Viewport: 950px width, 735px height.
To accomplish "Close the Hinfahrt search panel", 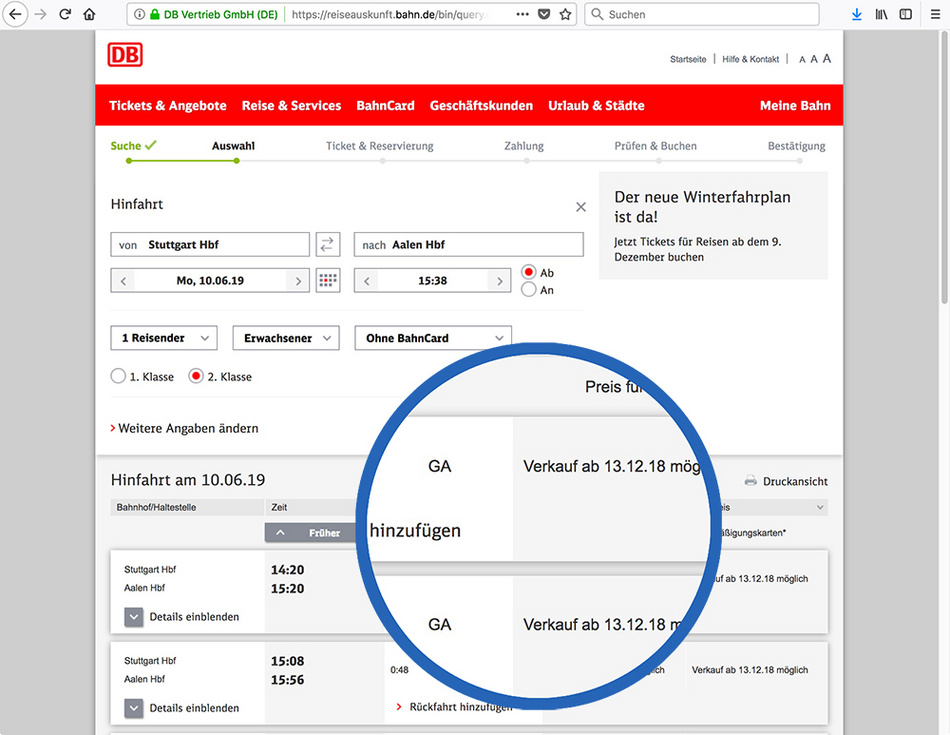I will click(x=580, y=207).
